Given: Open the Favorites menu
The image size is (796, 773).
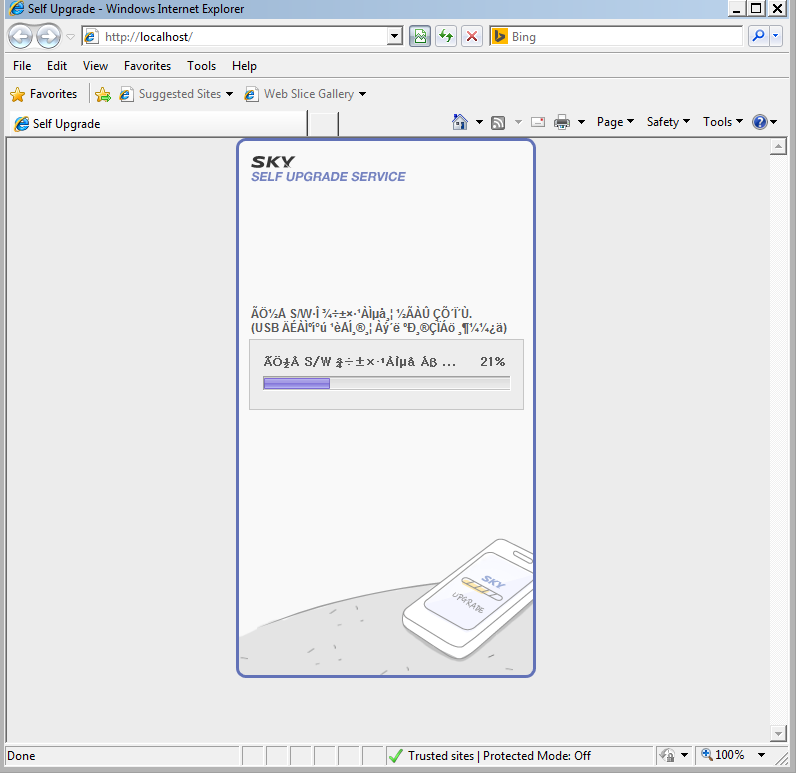Looking at the screenshot, I should pyautogui.click(x=147, y=66).
